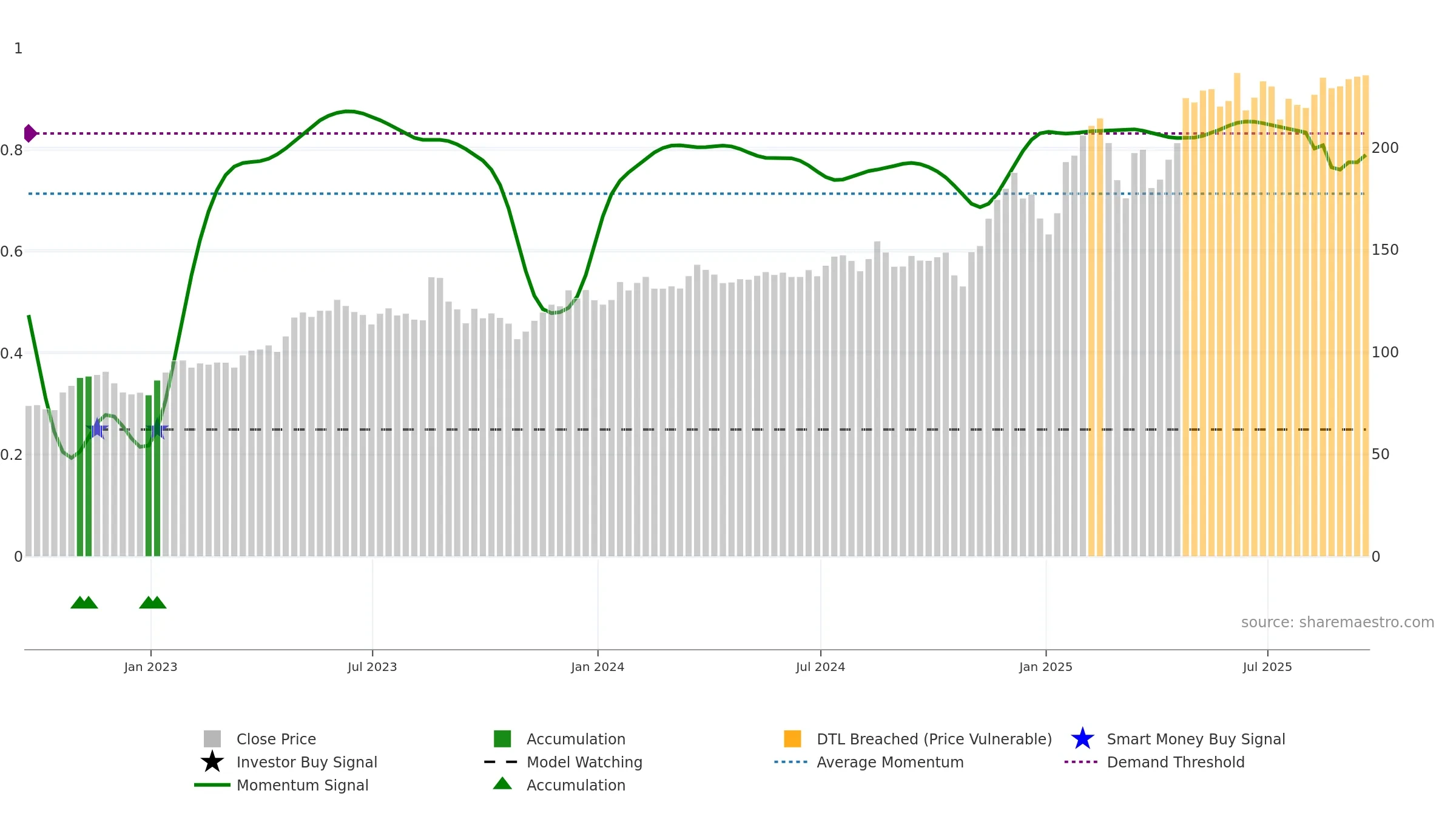Click the purple diamond Demand Threshold marker
This screenshot has height=819, width=1456.
tap(30, 133)
